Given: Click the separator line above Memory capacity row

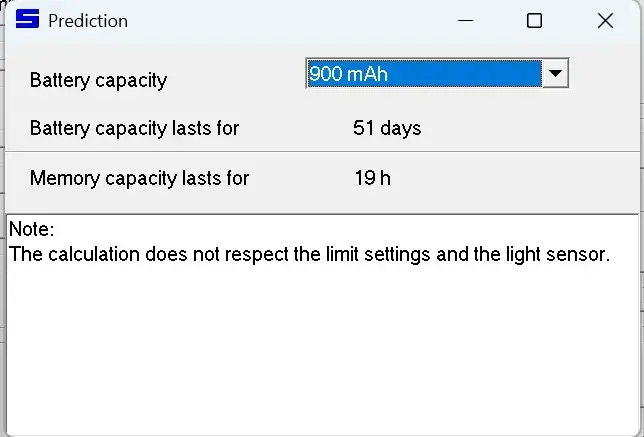Looking at the screenshot, I should 320,152.
